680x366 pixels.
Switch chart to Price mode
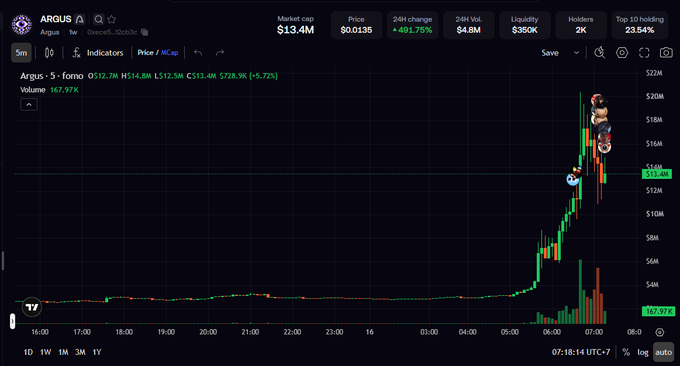pyautogui.click(x=145, y=52)
